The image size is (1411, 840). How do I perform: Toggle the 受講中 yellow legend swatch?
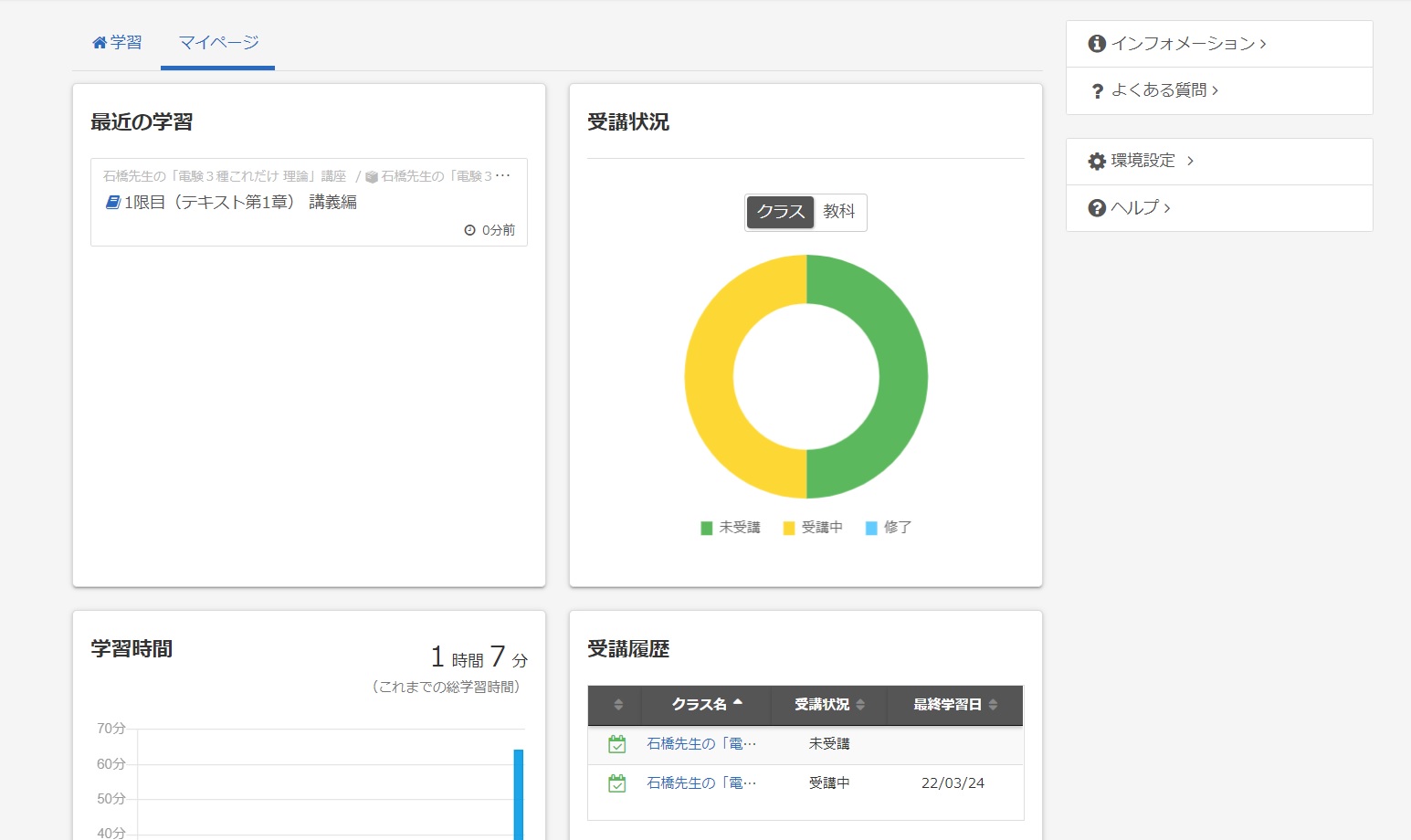[789, 528]
